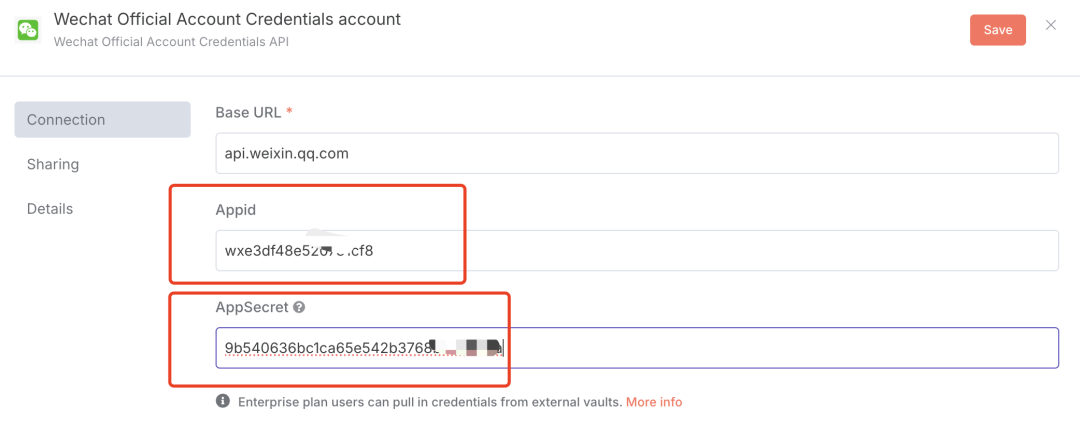1080x439 pixels.
Task: Click the Credentials API subtitle text
Action: point(172,42)
